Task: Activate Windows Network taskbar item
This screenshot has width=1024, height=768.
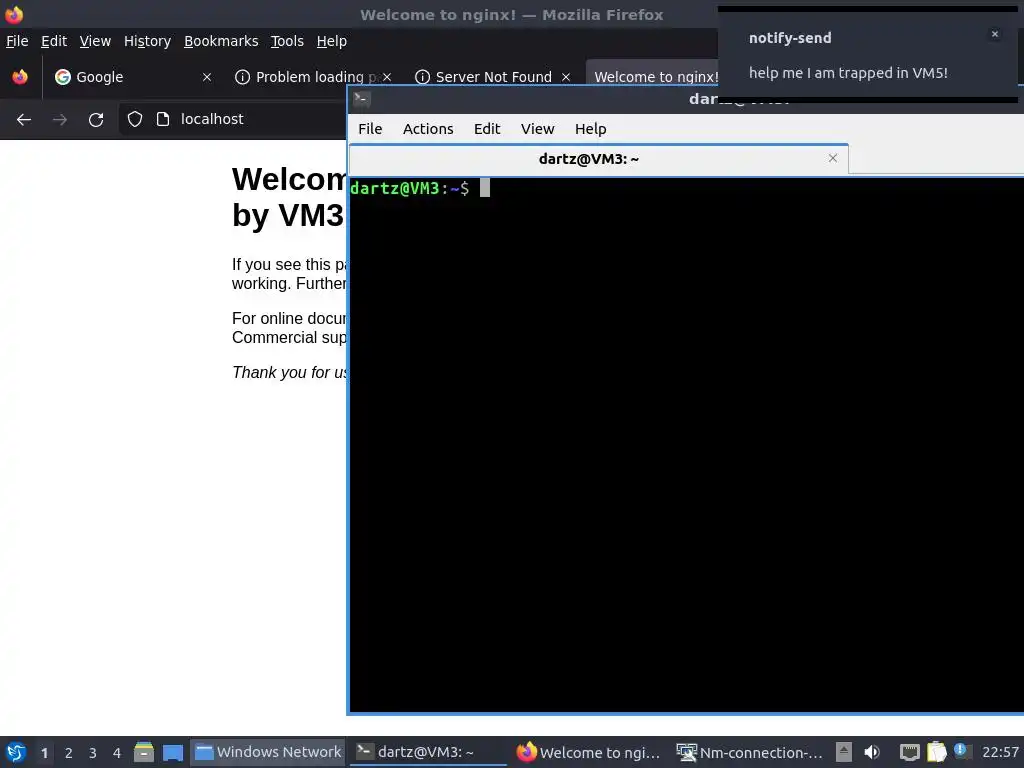Action: [x=268, y=752]
